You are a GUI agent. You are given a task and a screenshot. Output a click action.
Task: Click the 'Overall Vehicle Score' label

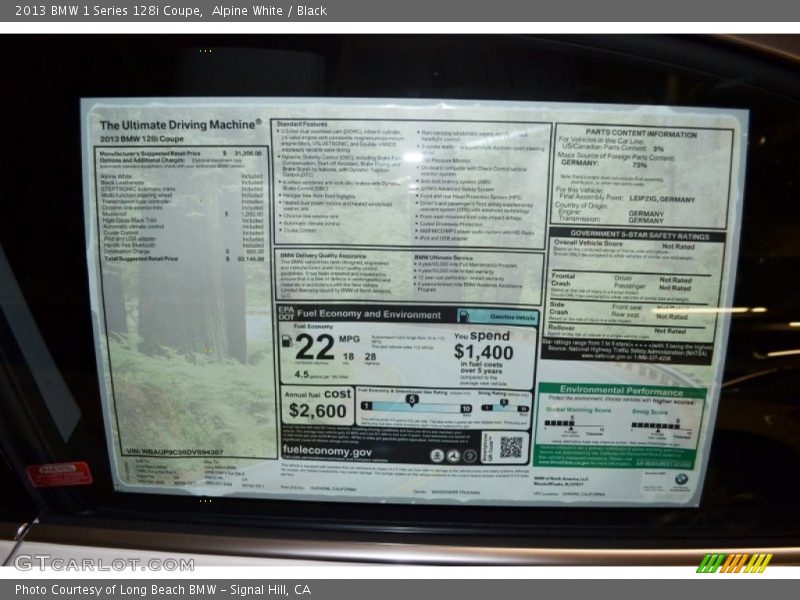pos(588,243)
